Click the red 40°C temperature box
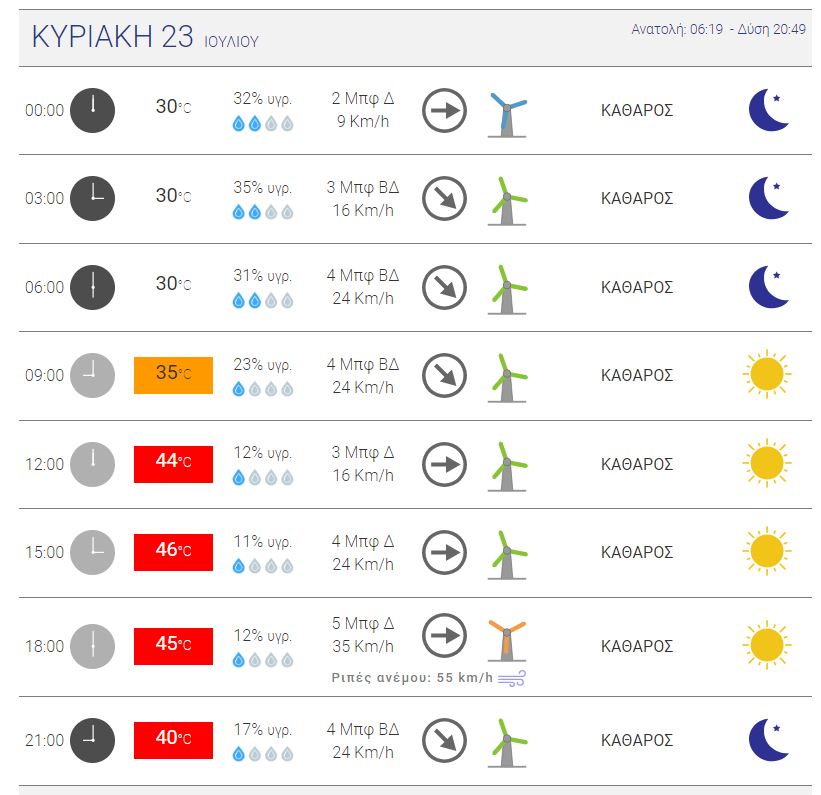 [x=173, y=740]
